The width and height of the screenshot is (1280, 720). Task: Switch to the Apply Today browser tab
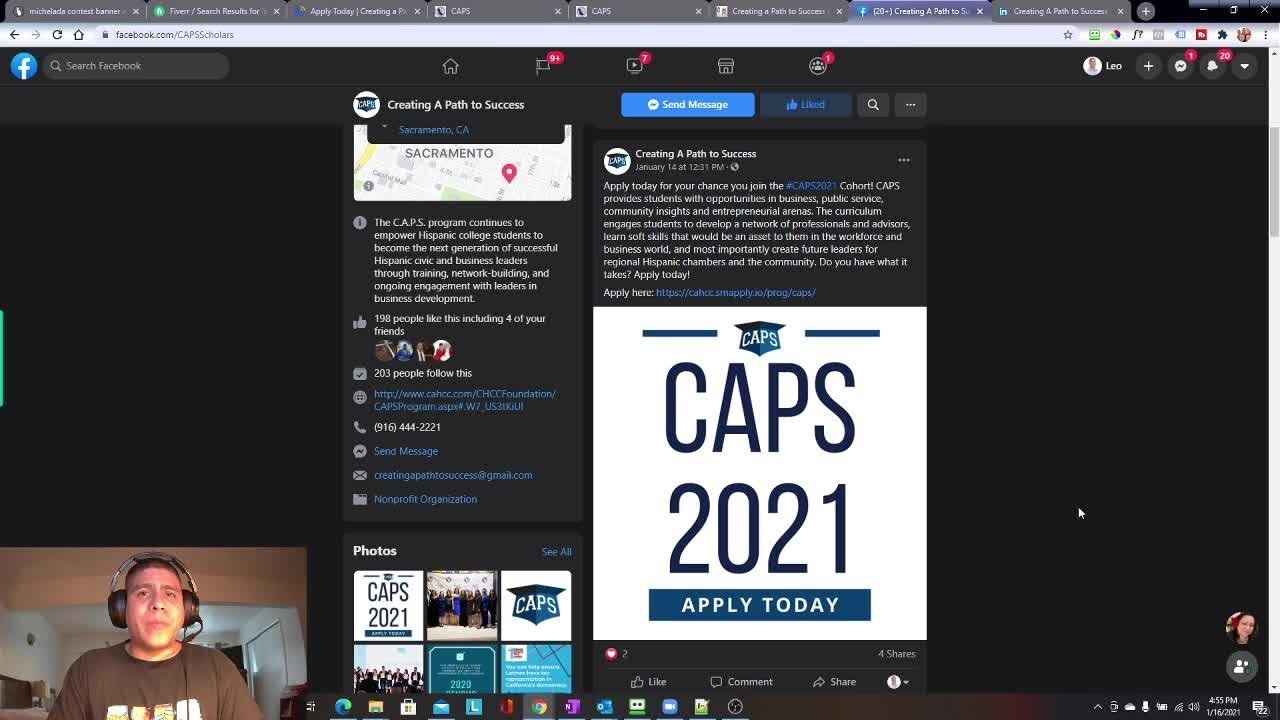pyautogui.click(x=357, y=11)
